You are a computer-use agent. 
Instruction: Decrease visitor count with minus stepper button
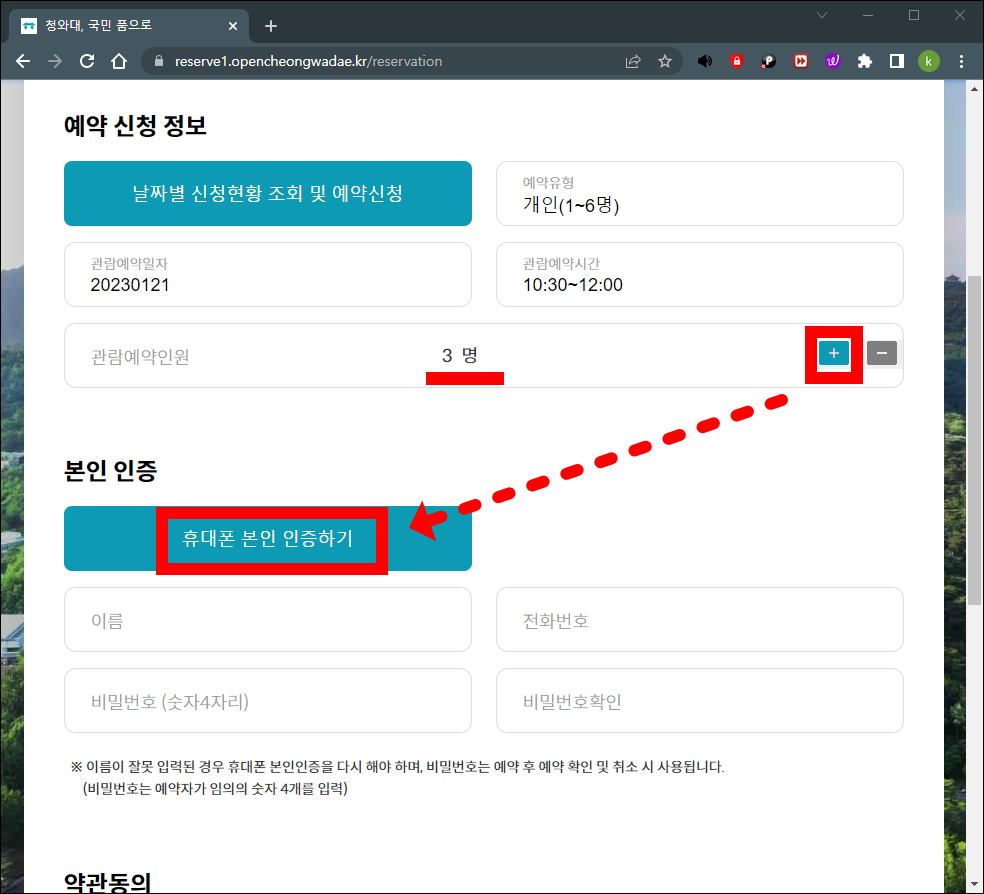pos(881,353)
